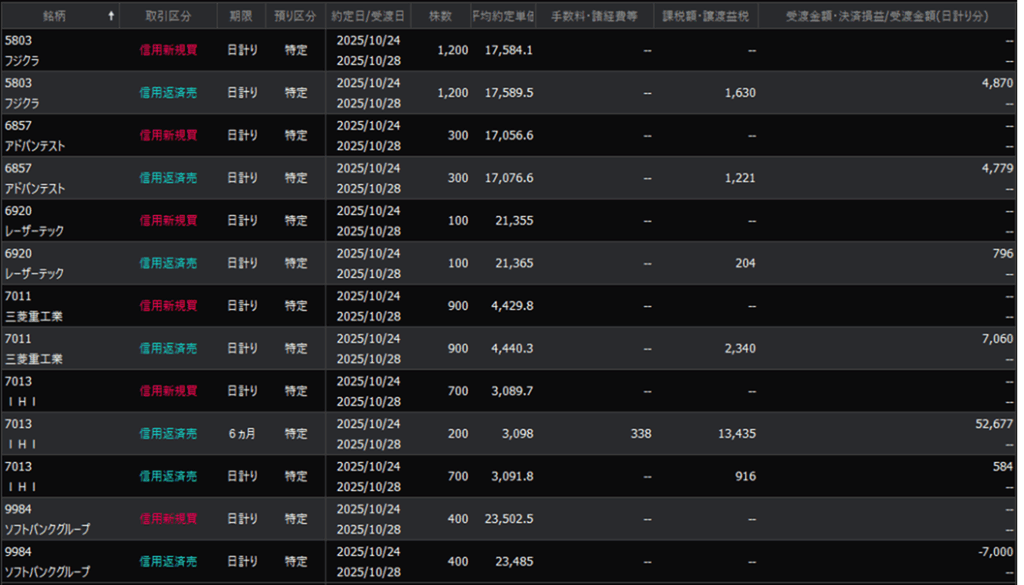Click the 株数 column header
This screenshot has height=585, width=1024.
(440, 16)
